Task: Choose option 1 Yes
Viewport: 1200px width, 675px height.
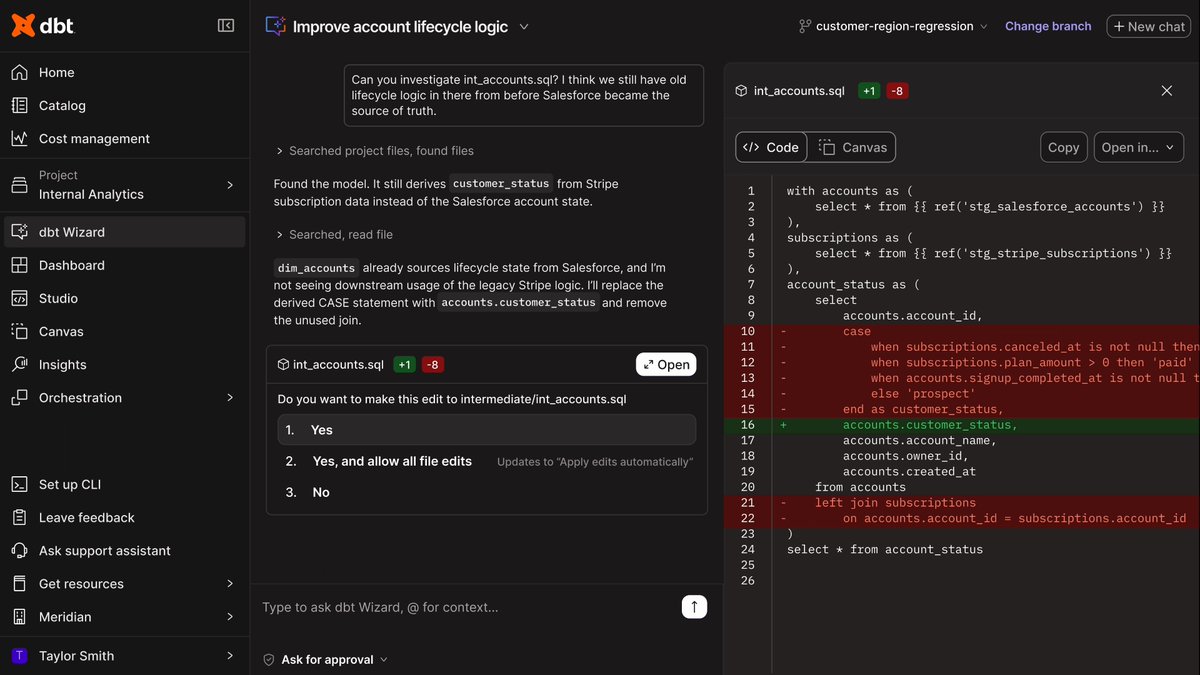Action: click(x=486, y=429)
